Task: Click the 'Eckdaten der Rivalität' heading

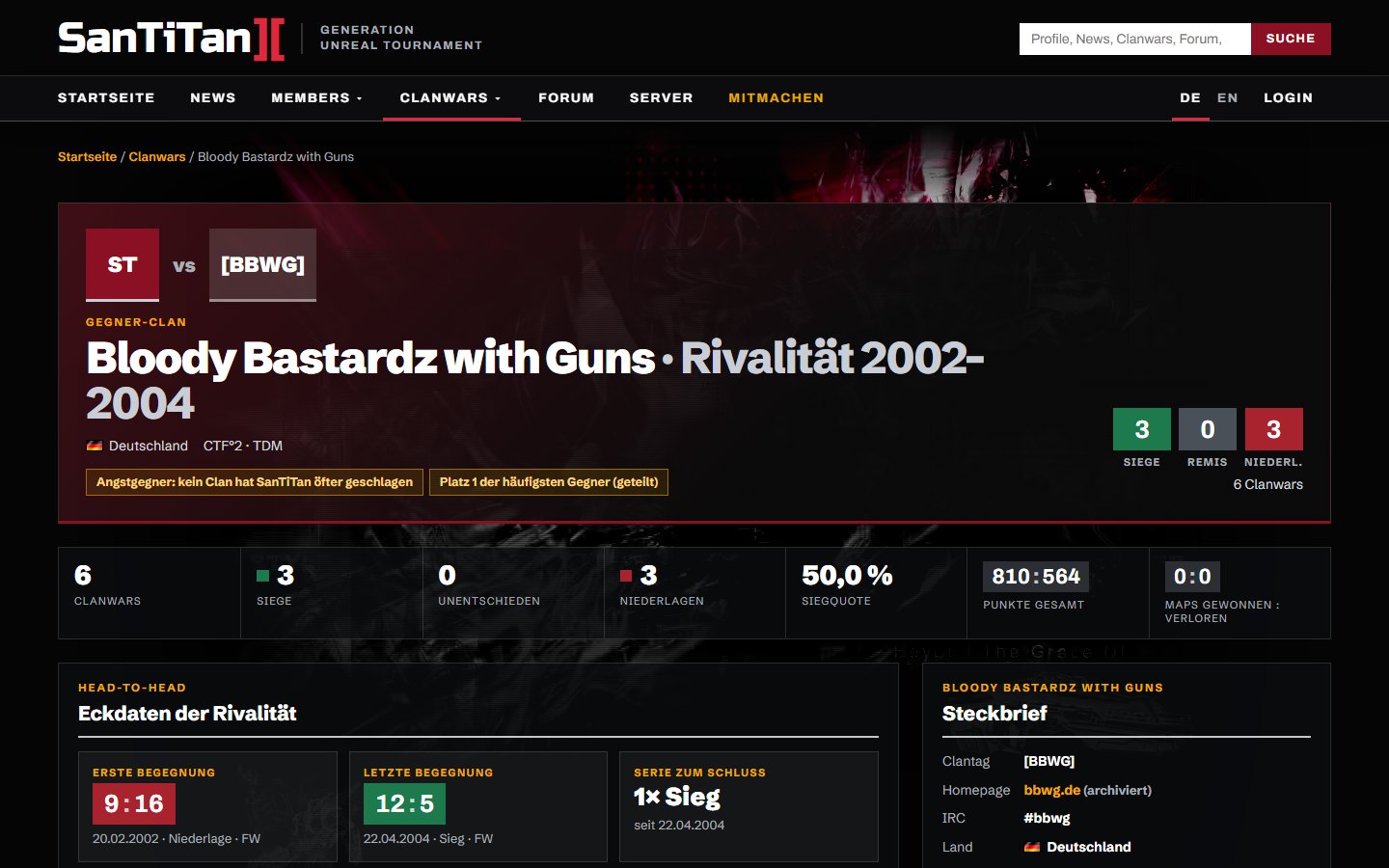Action: click(187, 714)
